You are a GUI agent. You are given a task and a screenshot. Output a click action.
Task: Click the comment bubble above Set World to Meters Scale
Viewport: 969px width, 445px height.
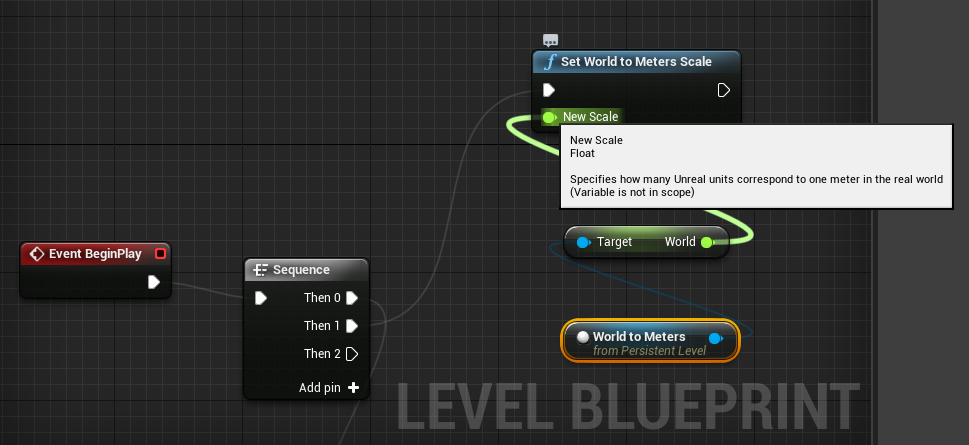point(550,41)
